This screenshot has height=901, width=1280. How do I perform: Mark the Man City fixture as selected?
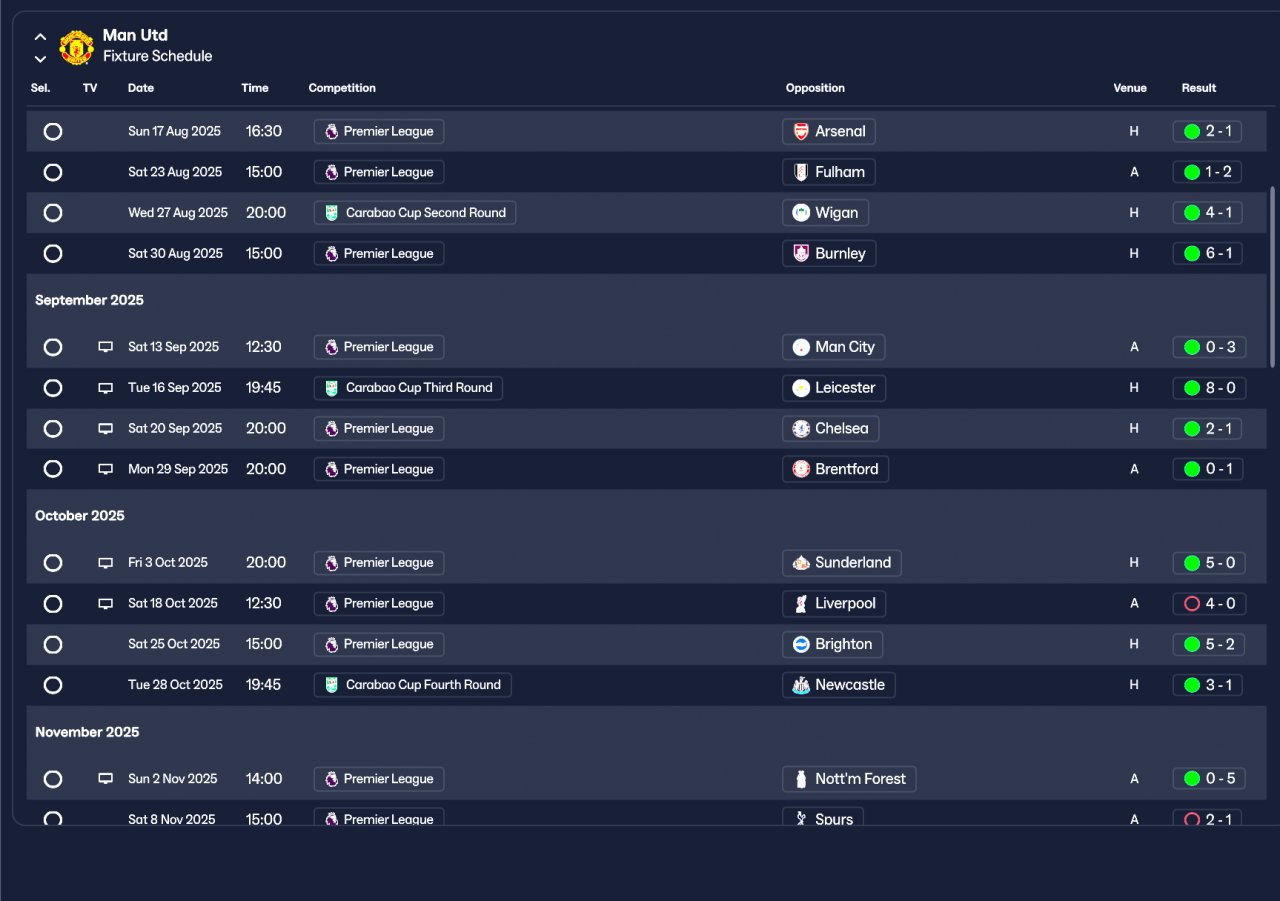53,347
